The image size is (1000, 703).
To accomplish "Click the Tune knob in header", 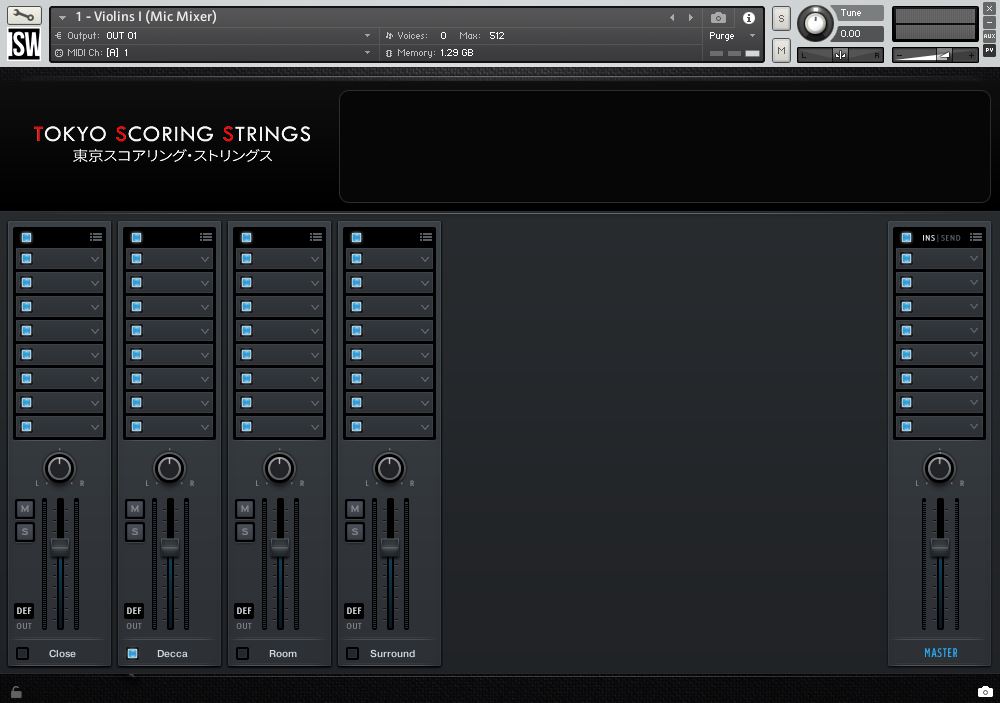I will click(816, 24).
